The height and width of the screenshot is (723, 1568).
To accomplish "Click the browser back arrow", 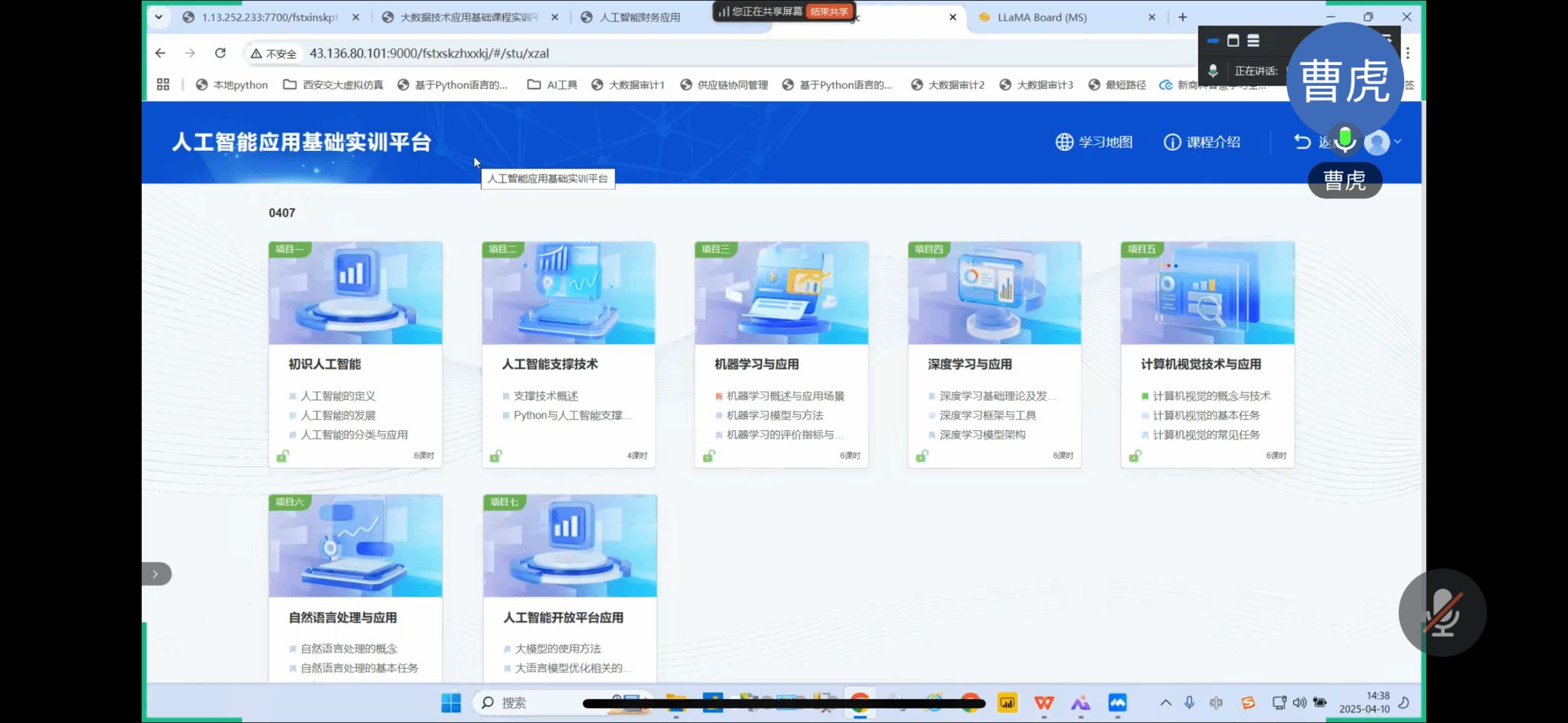I will click(x=160, y=53).
